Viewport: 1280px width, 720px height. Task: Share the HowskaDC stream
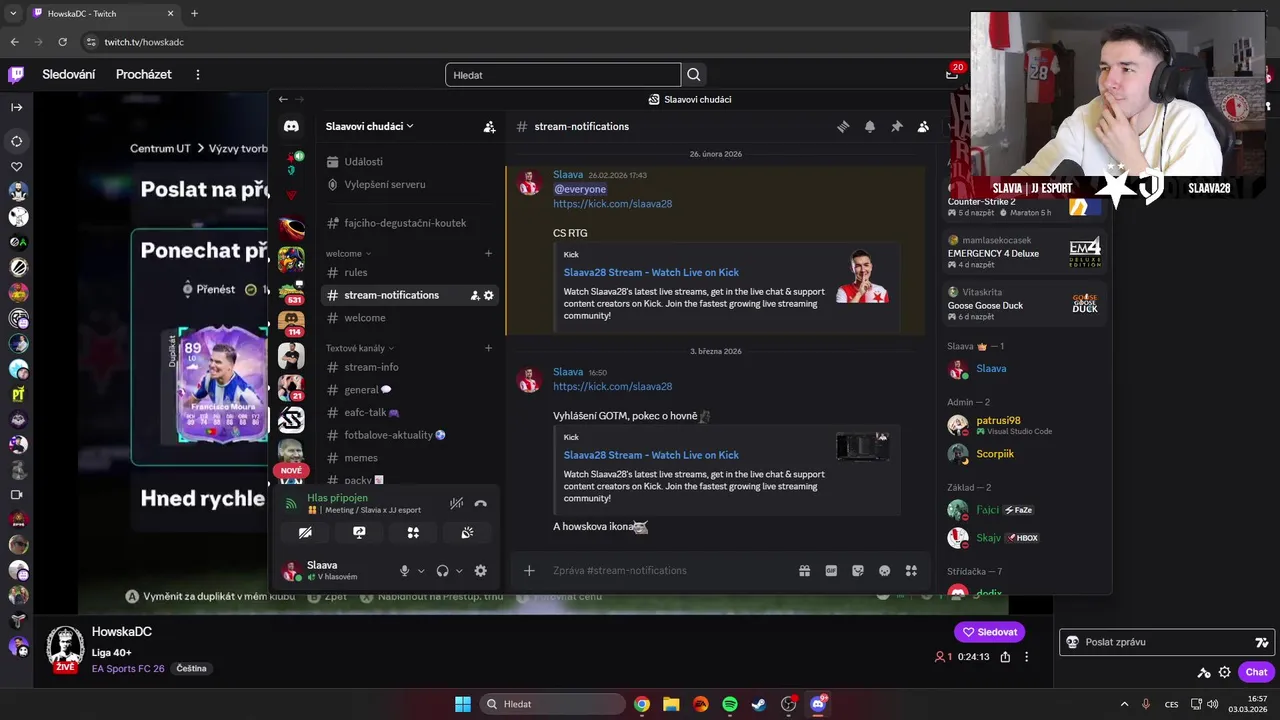1005,657
